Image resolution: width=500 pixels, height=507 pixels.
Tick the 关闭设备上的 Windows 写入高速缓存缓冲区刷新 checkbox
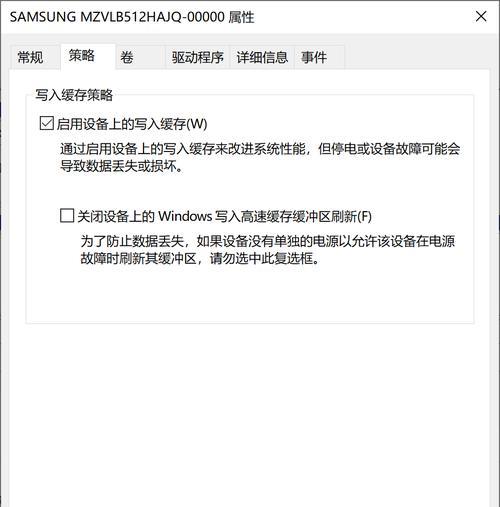pos(67,215)
